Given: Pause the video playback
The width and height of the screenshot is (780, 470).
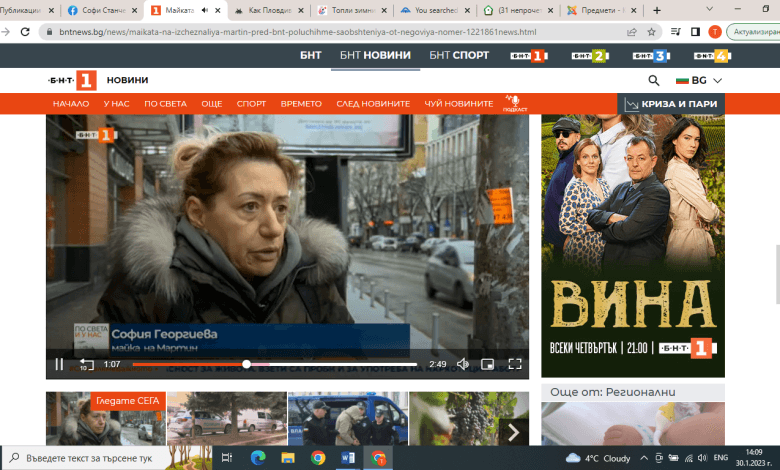Looking at the screenshot, I should click(x=59, y=365).
